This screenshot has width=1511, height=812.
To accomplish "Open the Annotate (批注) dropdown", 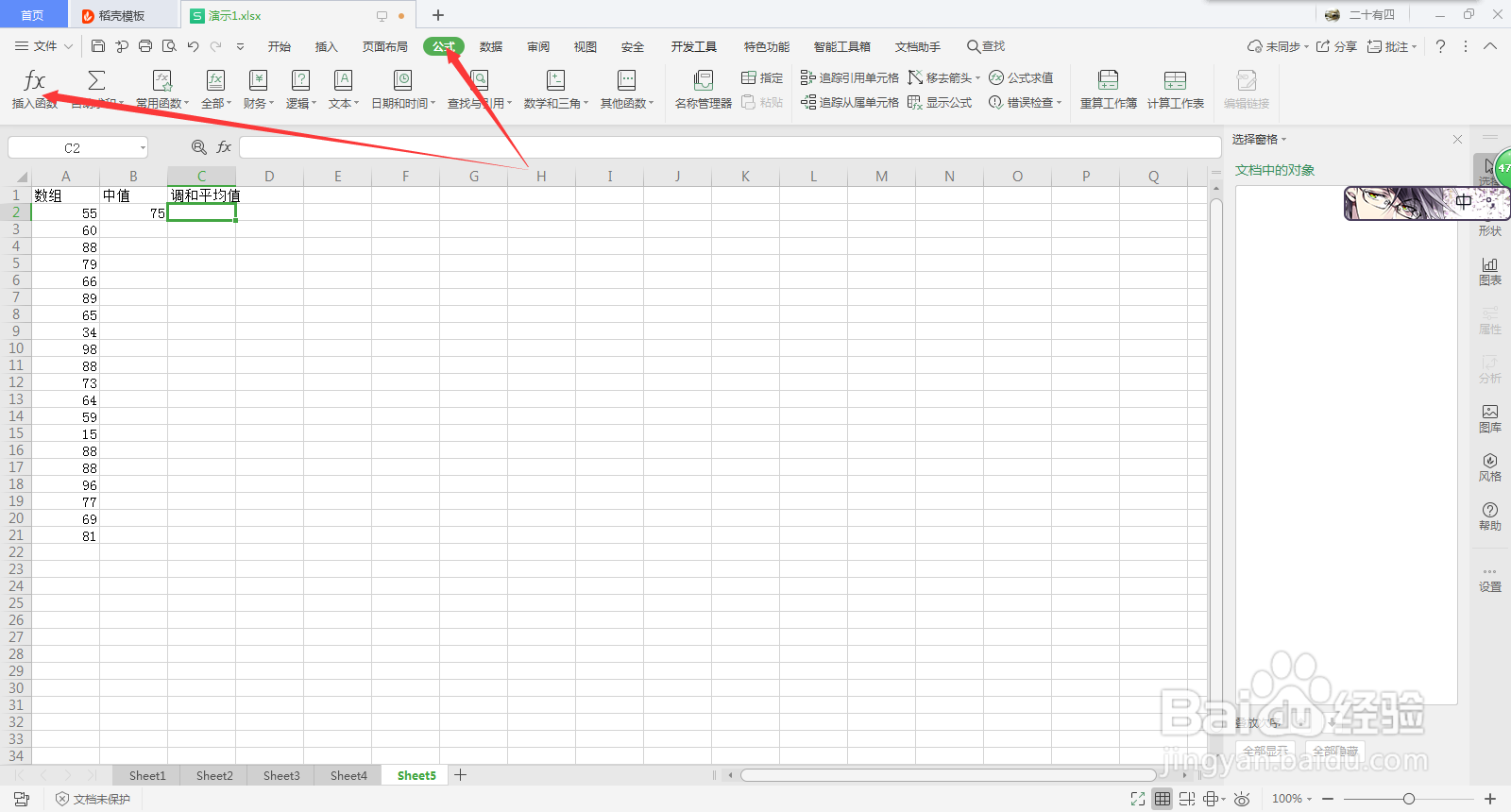I will [1392, 46].
